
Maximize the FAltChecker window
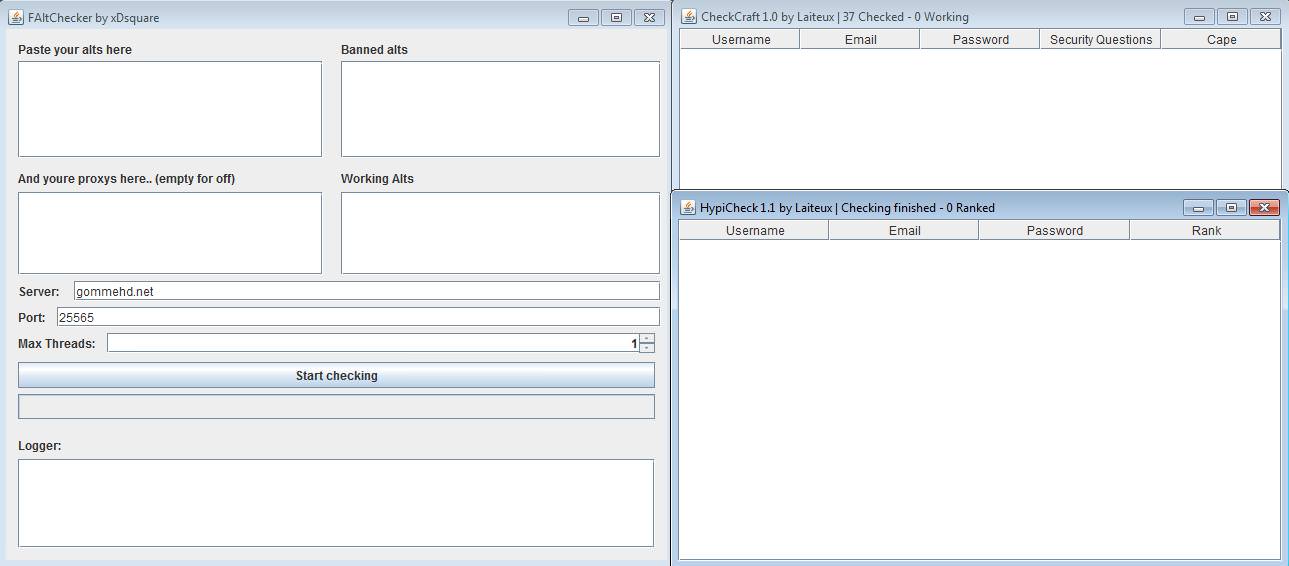pos(616,17)
